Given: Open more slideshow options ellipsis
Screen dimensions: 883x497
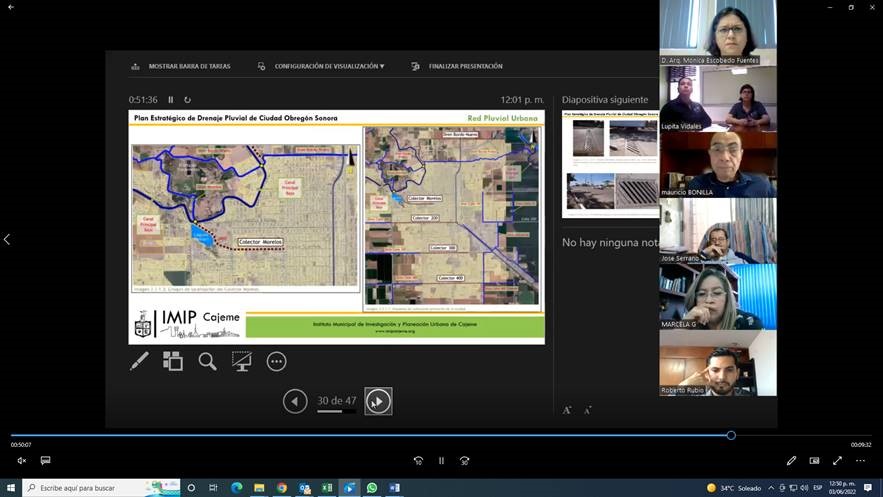Looking at the screenshot, I should (x=276, y=361).
